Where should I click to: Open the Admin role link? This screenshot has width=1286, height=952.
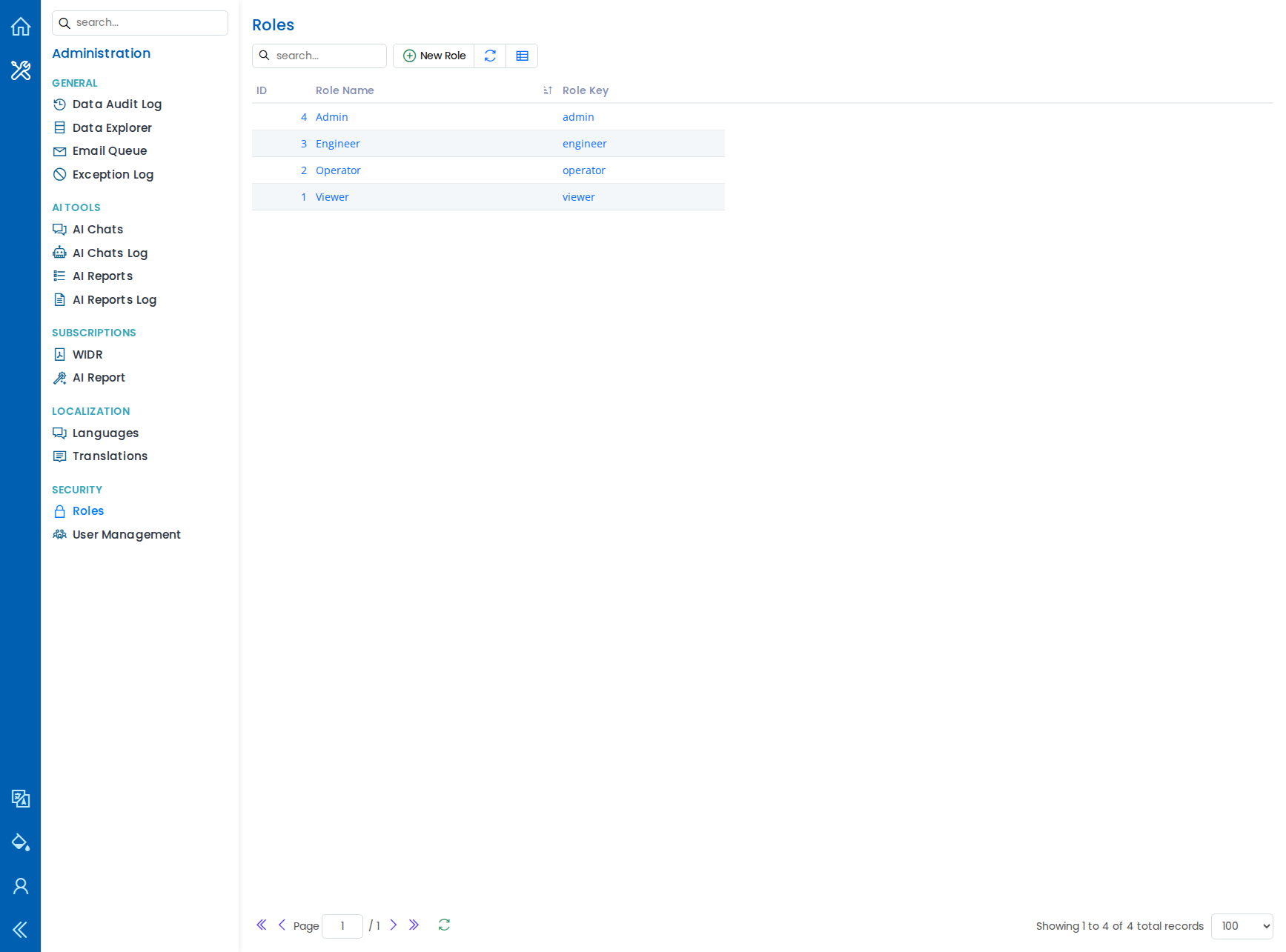[x=331, y=117]
